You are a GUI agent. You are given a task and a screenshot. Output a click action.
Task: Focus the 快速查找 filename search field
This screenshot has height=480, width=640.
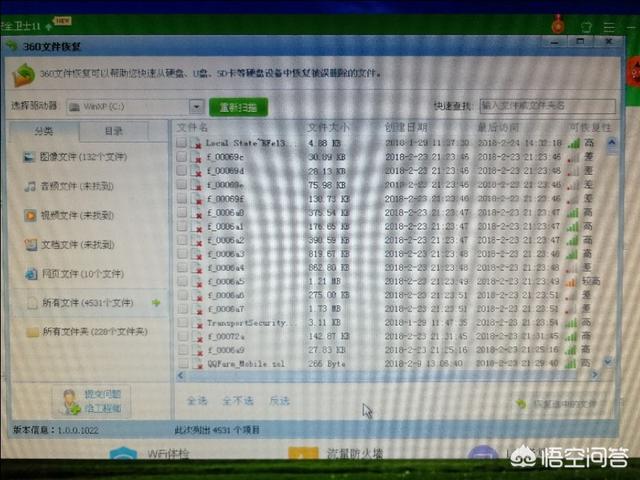pos(541,104)
